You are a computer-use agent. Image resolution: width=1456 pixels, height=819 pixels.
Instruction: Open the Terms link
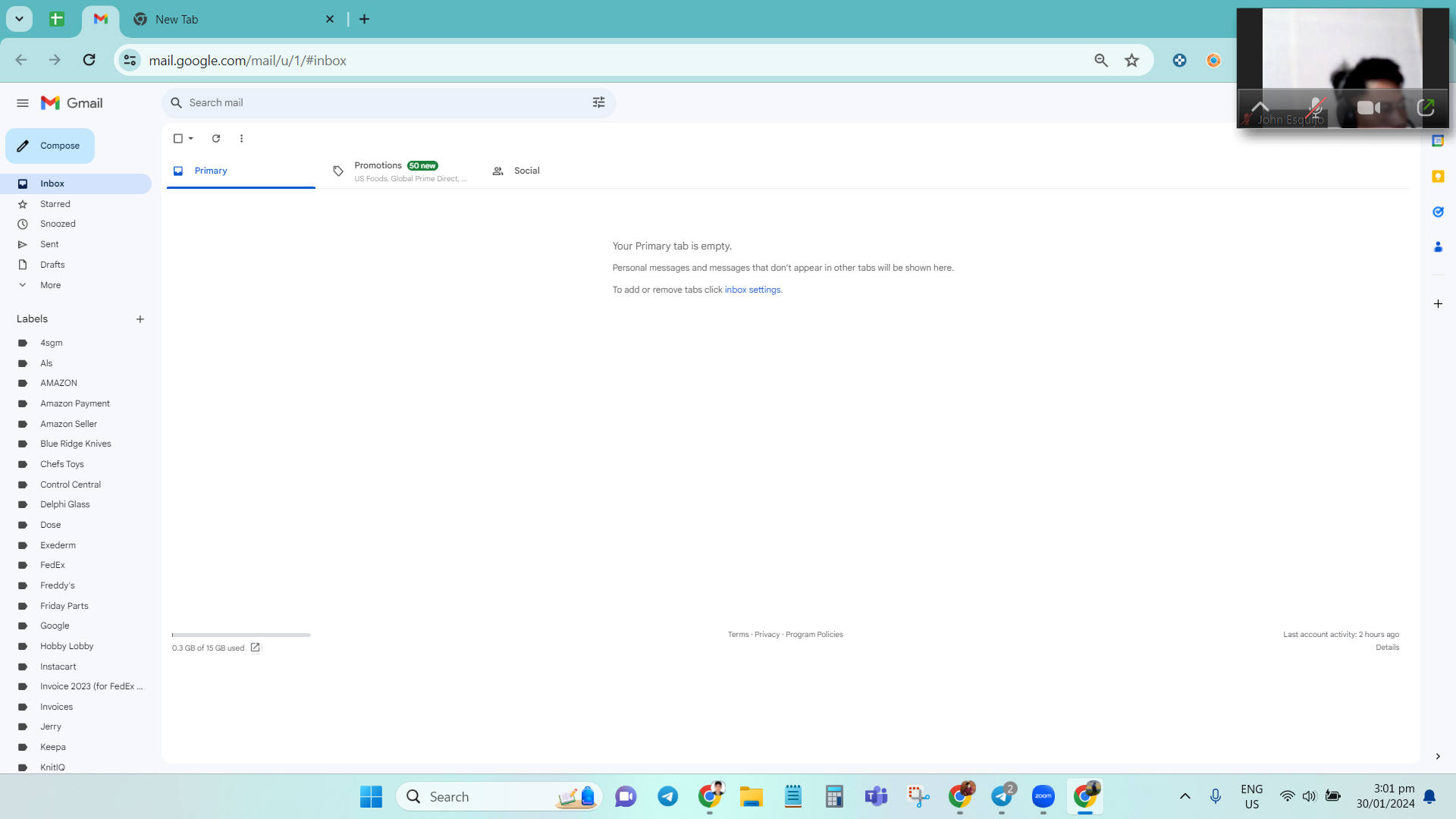pyautogui.click(x=738, y=635)
